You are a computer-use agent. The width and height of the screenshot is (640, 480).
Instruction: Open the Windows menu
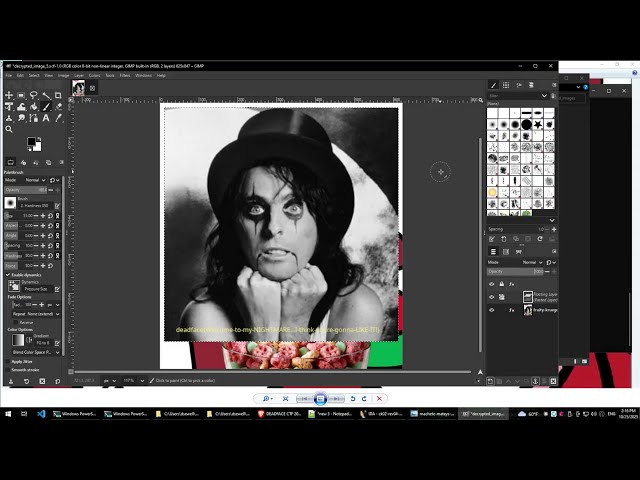pyautogui.click(x=143, y=76)
